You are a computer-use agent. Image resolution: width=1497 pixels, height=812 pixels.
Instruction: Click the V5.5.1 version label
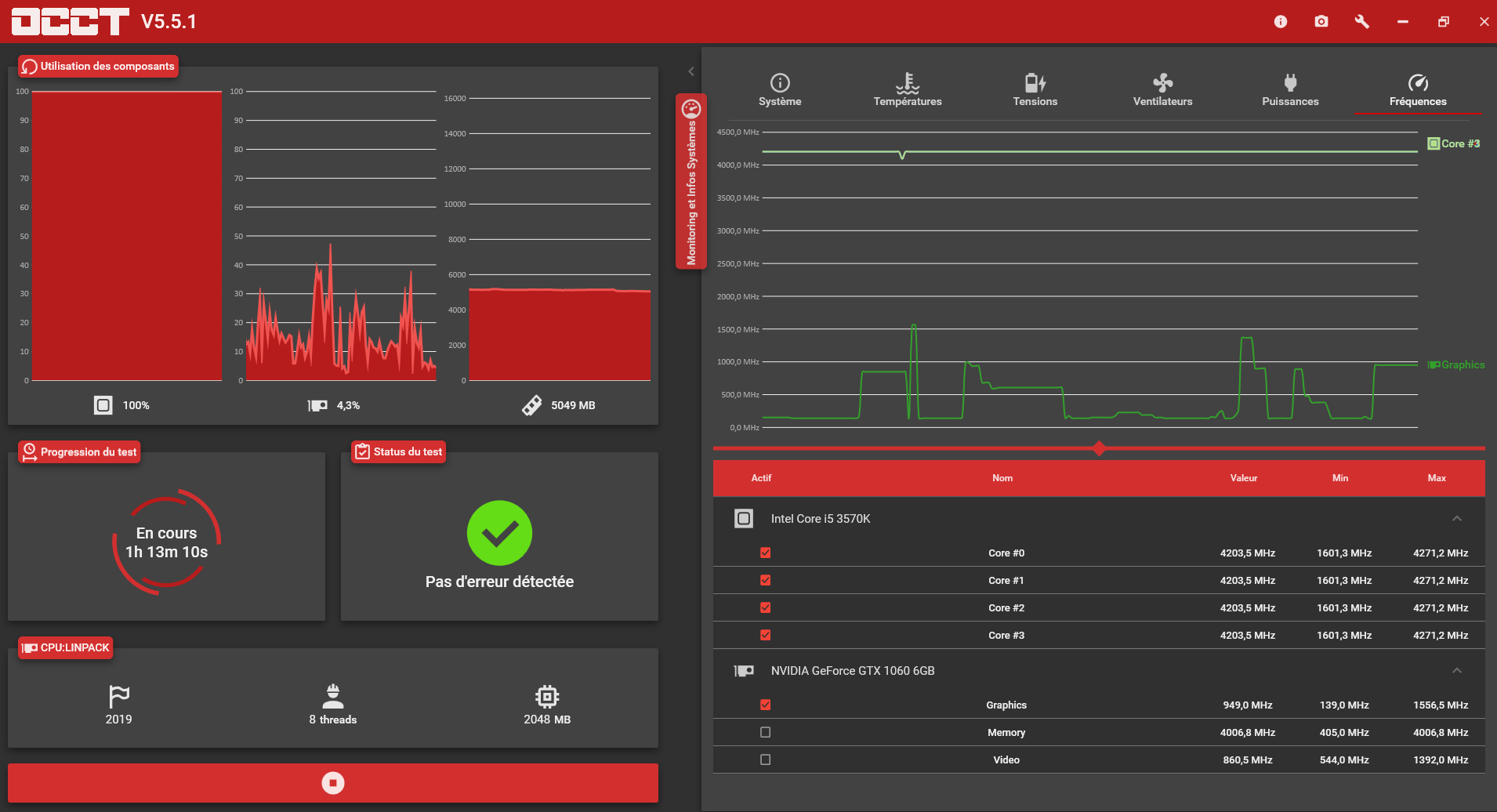coord(169,22)
